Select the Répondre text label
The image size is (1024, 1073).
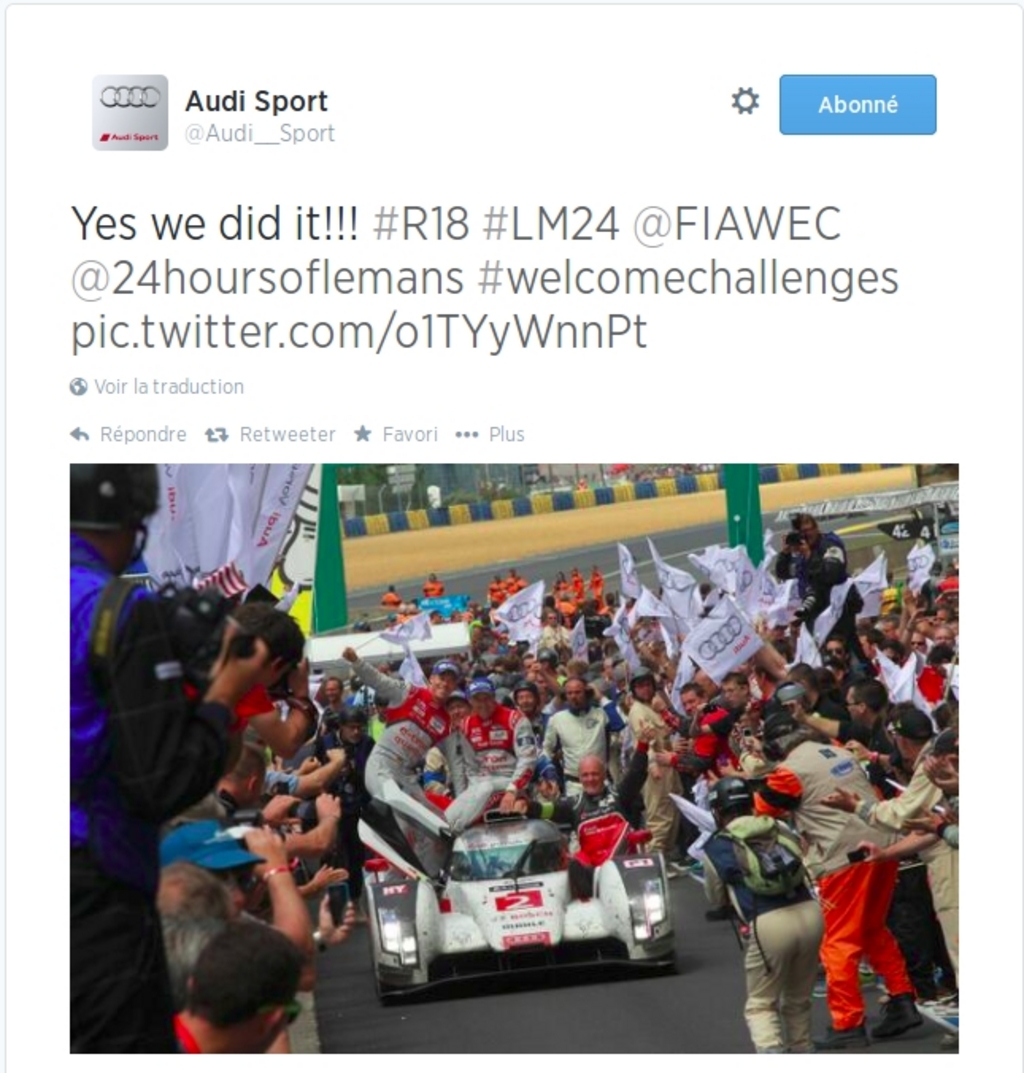(143, 435)
